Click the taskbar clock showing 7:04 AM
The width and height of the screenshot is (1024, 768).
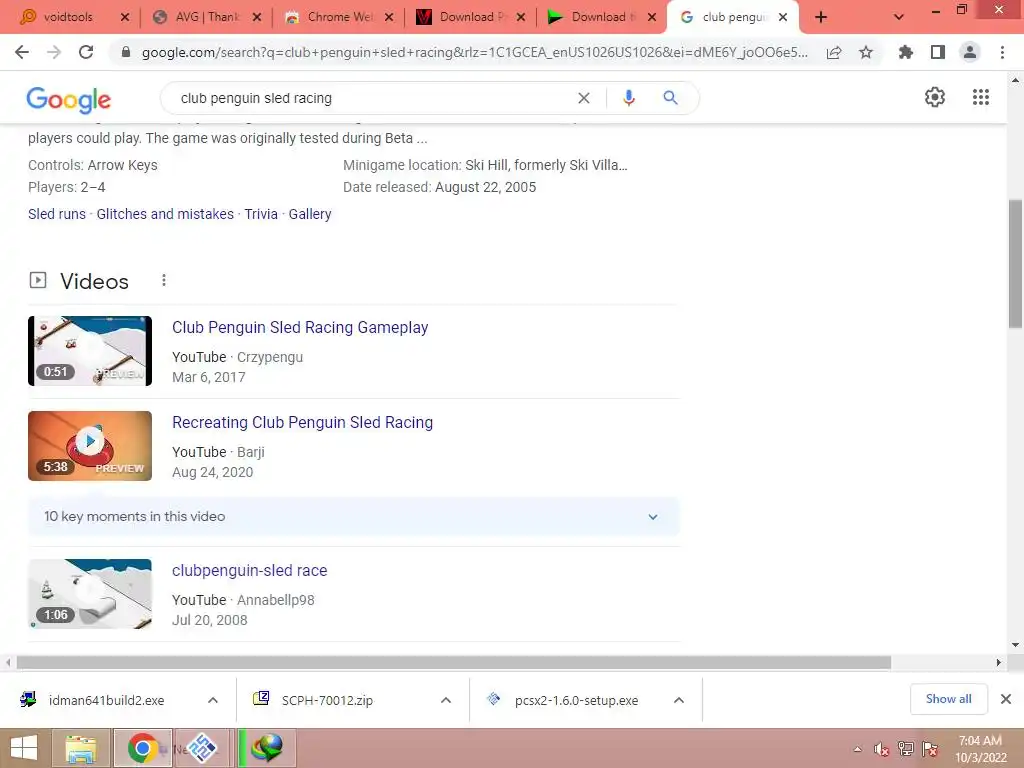point(980,749)
